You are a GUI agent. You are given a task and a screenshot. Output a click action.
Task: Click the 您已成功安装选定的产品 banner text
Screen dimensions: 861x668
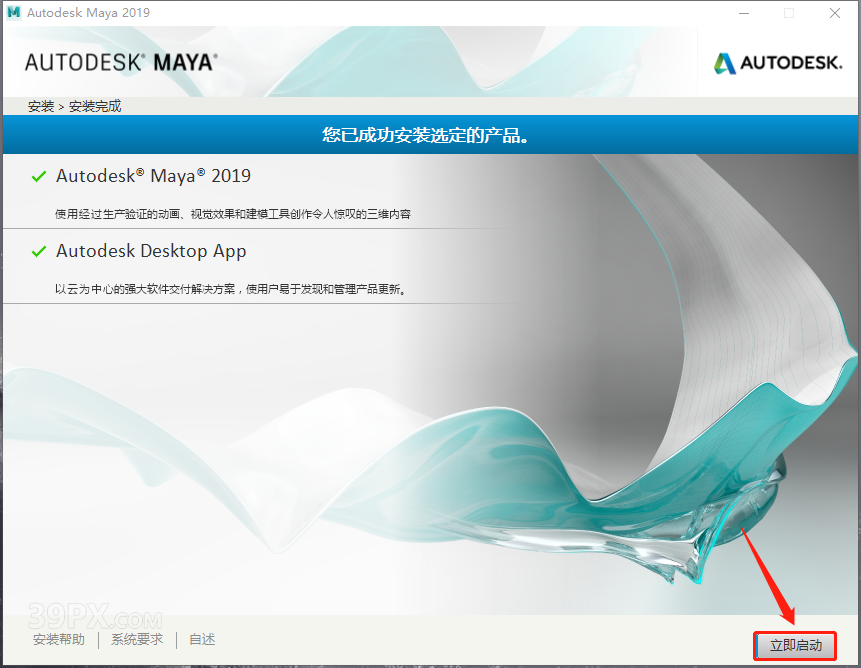426,134
